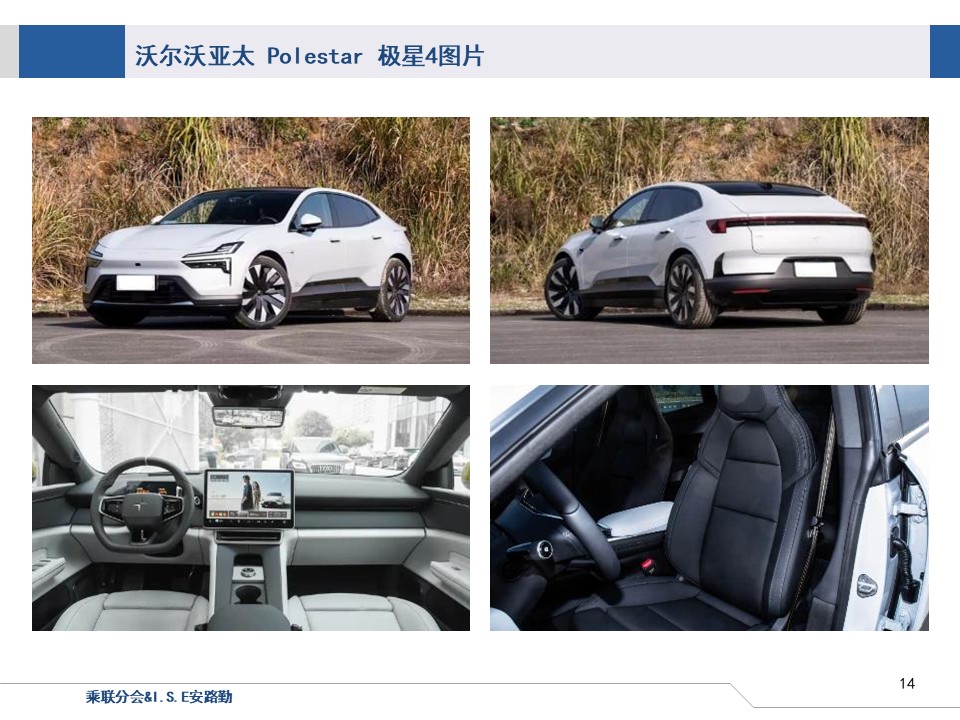The width and height of the screenshot is (960, 720).
Task: Click the front wheel of the white car
Action: [263, 293]
